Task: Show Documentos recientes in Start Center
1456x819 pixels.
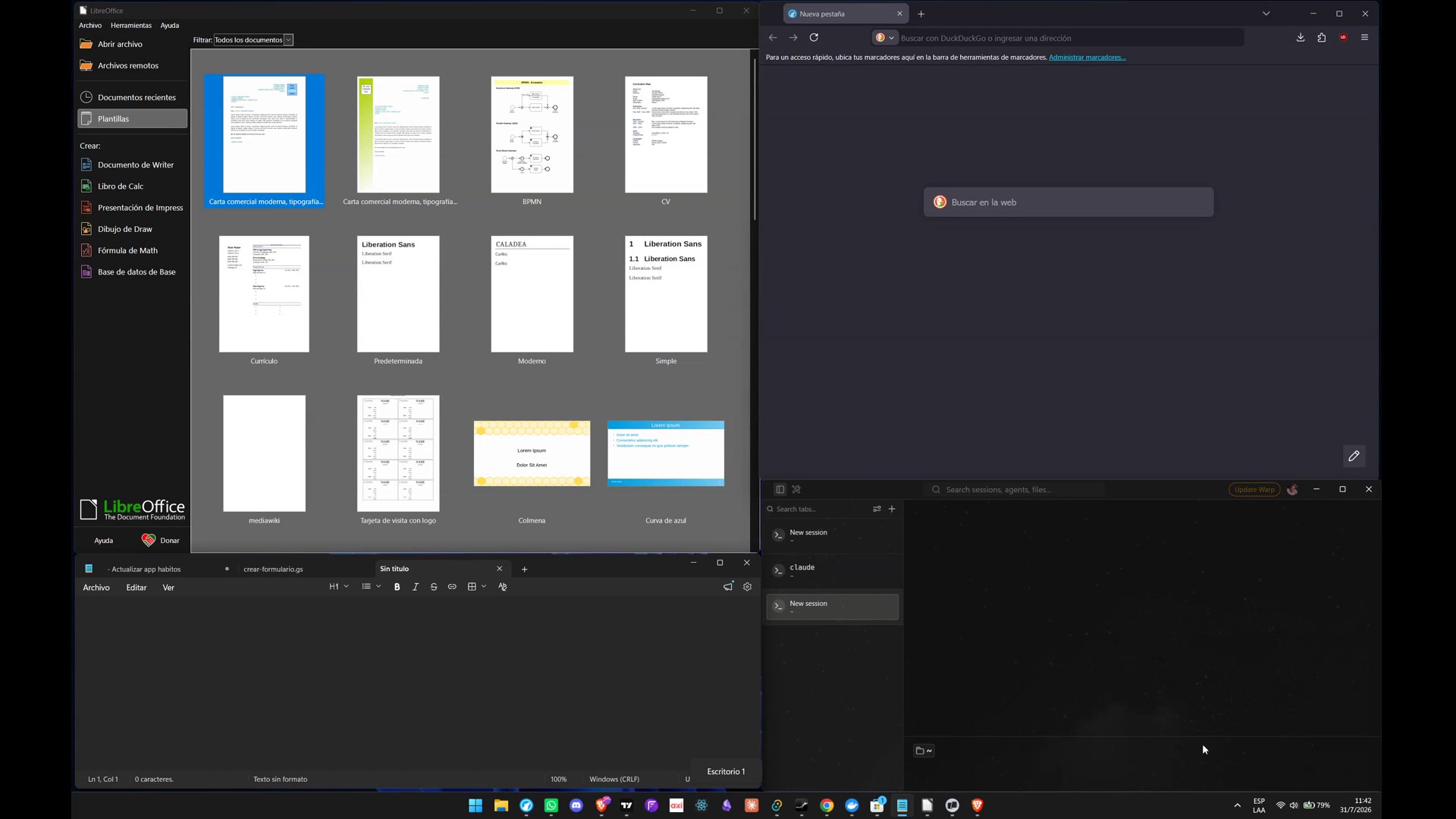Action: 133,97
